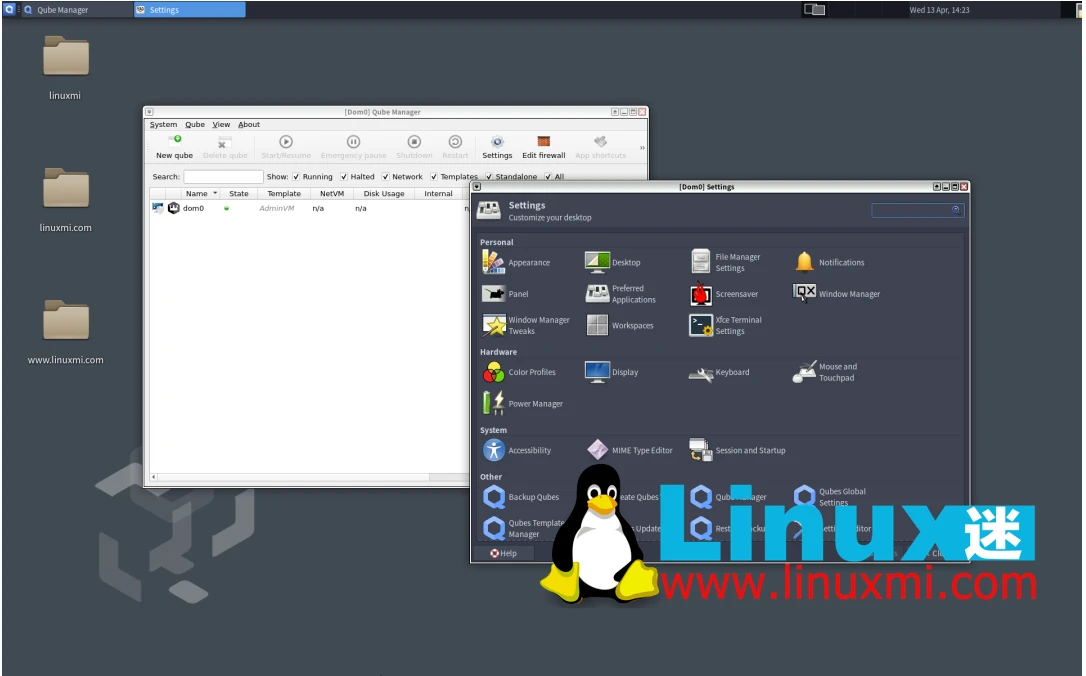Open File Manager Settings
The image size is (1086, 676).
(x=726, y=263)
